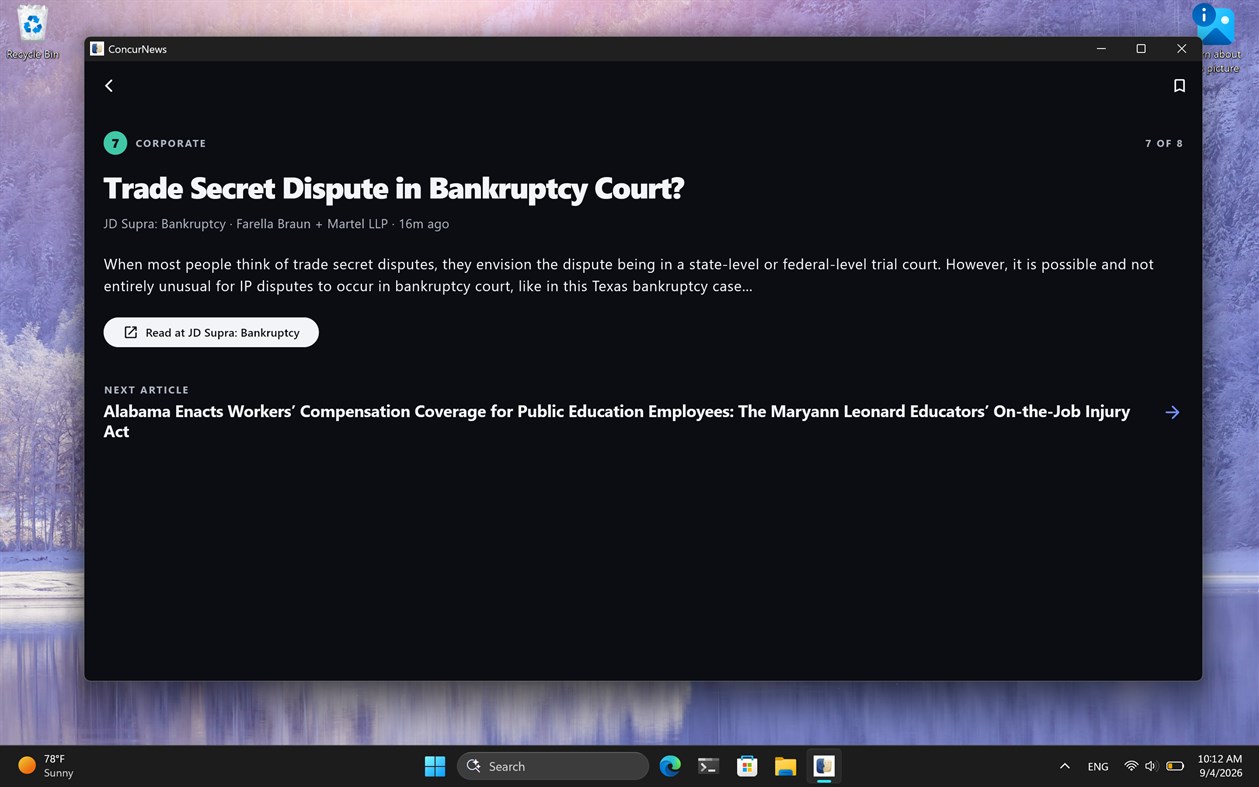
Task: Click the source name 'JD Supra: Bankruptcy' in the byline
Action: tap(165, 224)
